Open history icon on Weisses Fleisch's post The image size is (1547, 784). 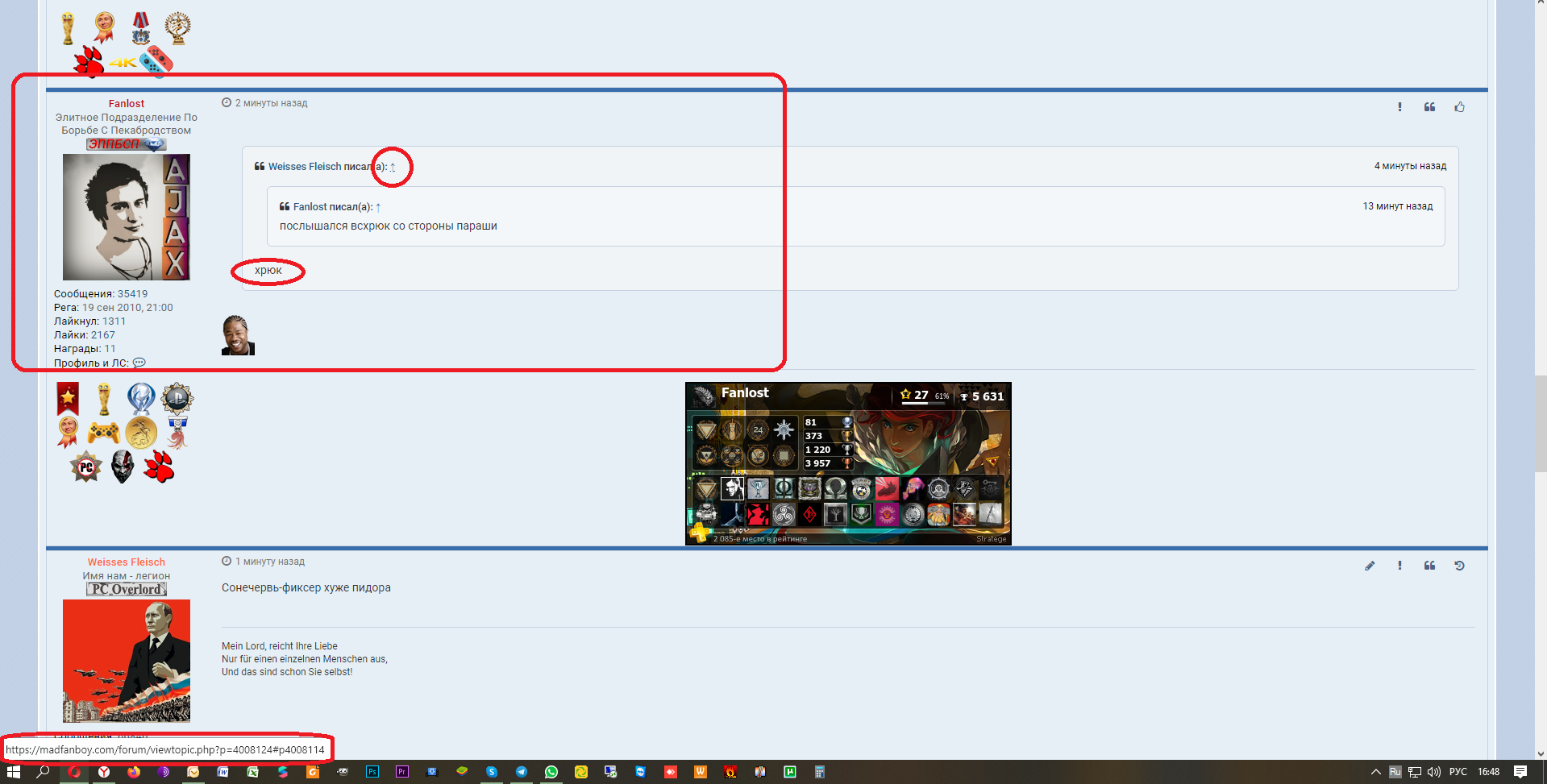1459,566
